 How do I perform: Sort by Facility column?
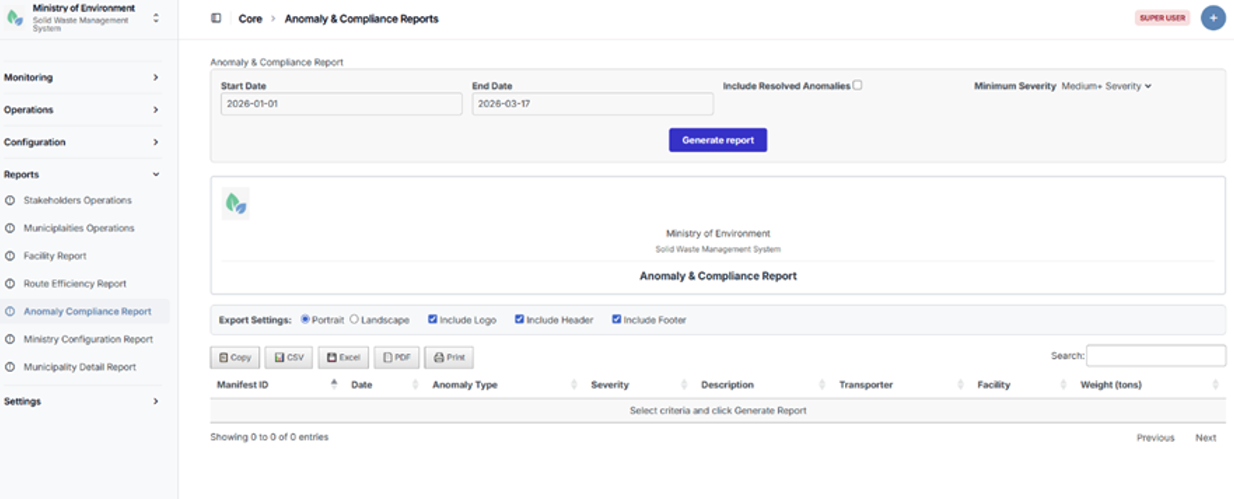click(x=1021, y=385)
